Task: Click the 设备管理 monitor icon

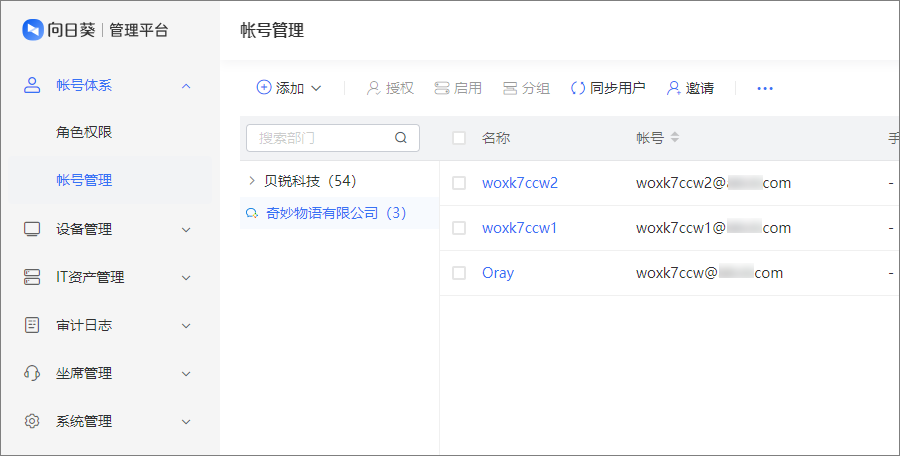Action: (x=32, y=229)
